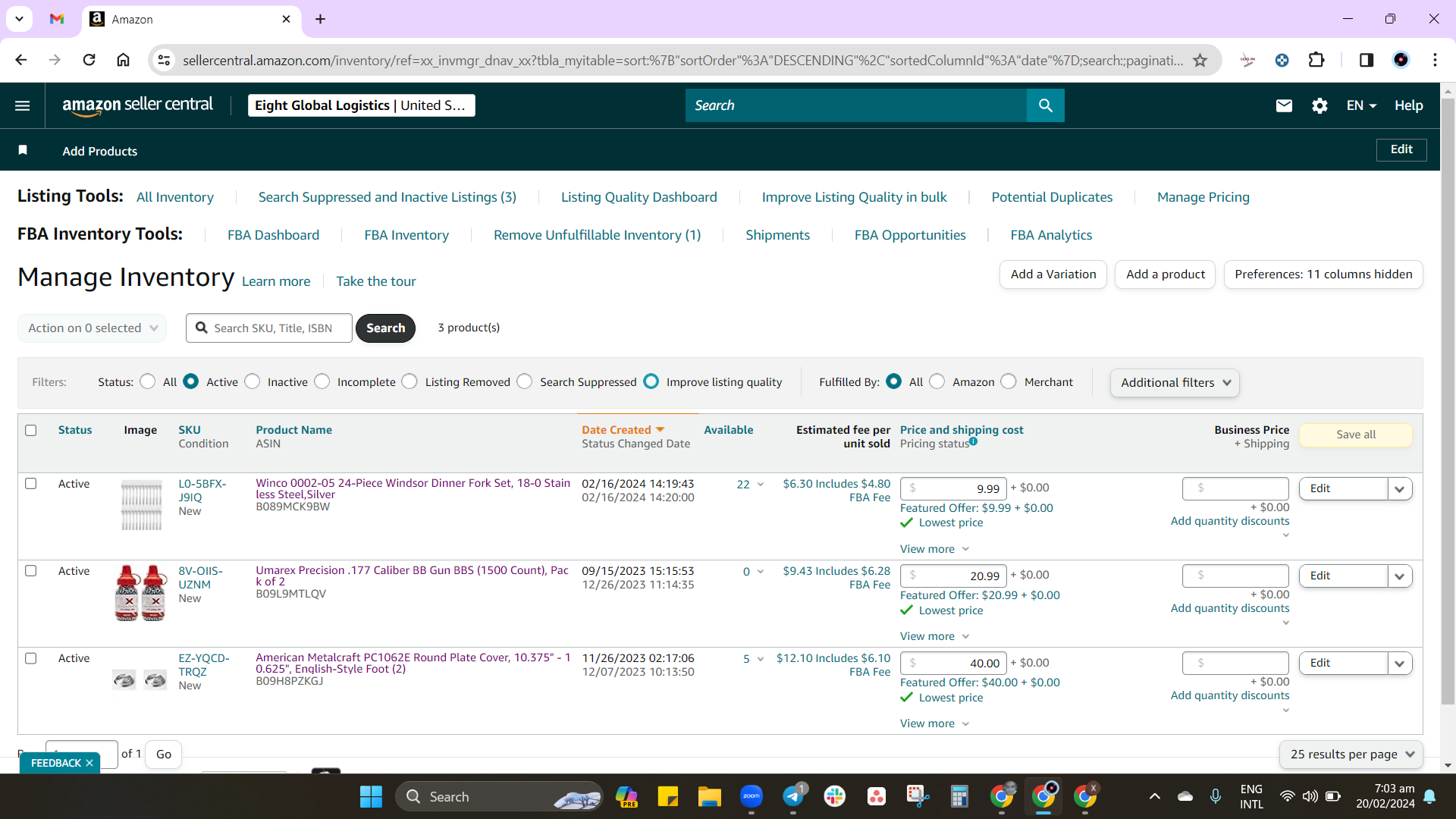Open the Action on 0 selected dropdown

point(93,328)
